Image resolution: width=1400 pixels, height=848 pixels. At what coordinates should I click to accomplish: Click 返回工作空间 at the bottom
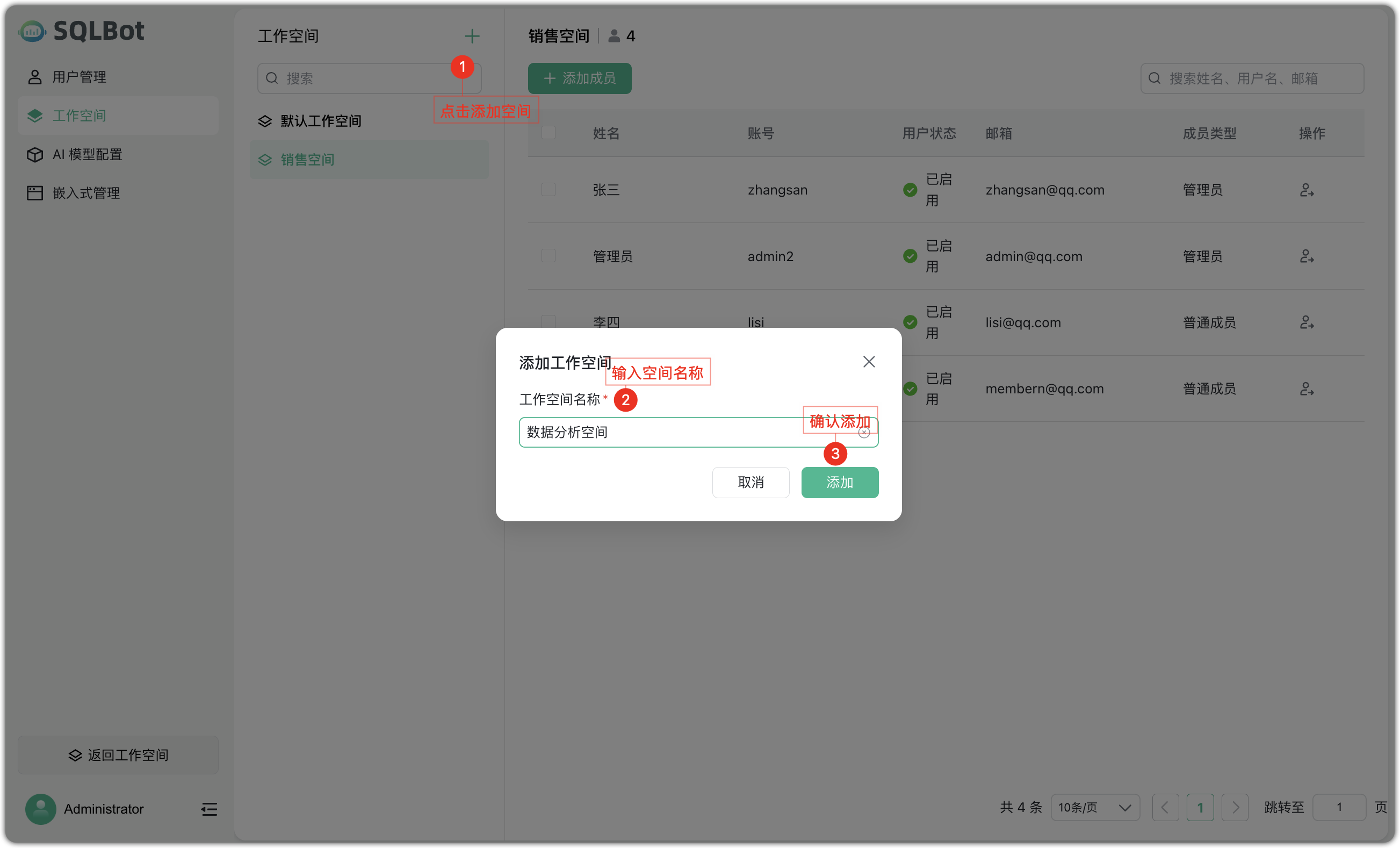118,755
